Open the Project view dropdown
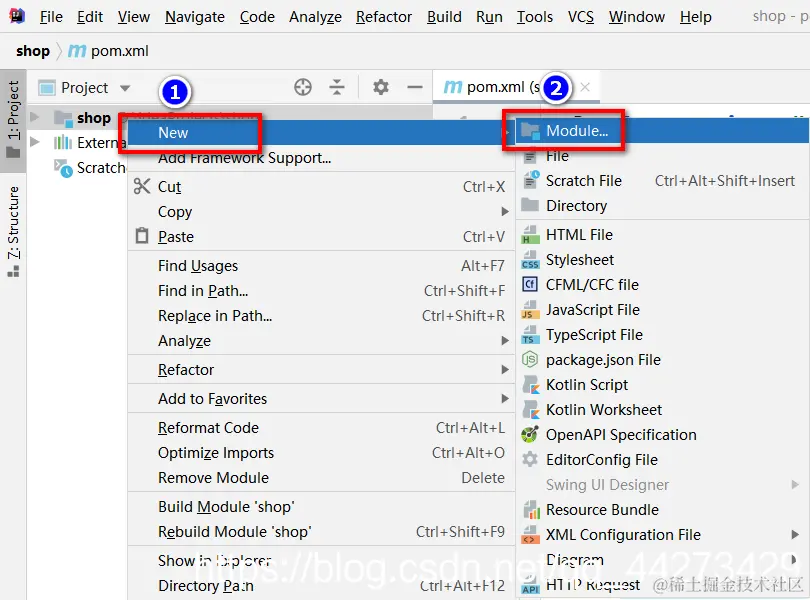 click(x=124, y=88)
